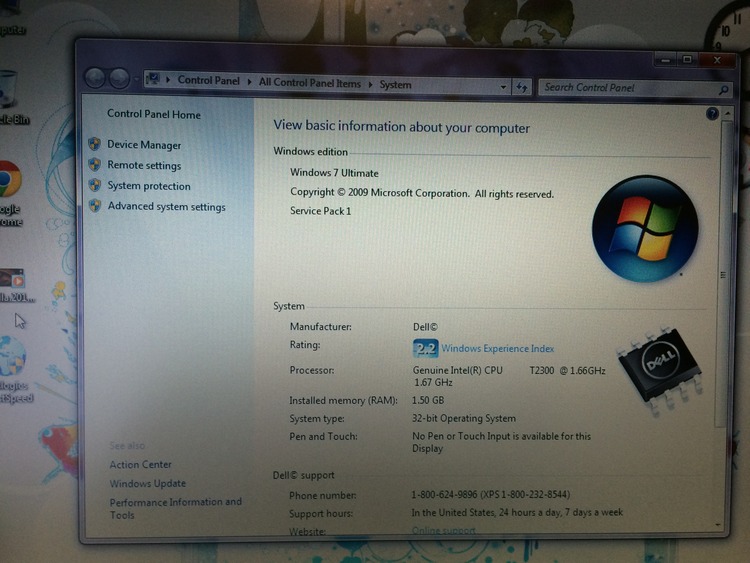The height and width of the screenshot is (563, 750).
Task: Click the Windows 7 Ultimate text
Action: click(334, 173)
